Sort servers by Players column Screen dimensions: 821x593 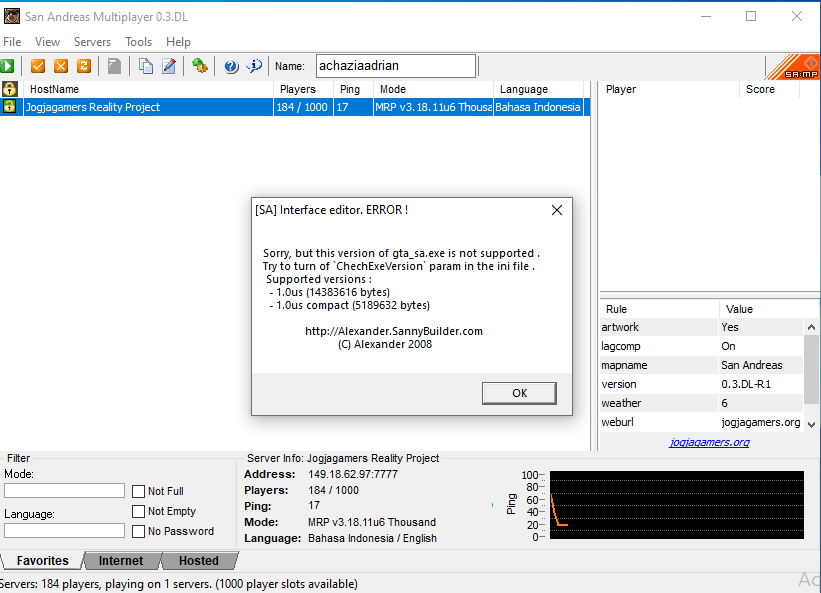(303, 89)
